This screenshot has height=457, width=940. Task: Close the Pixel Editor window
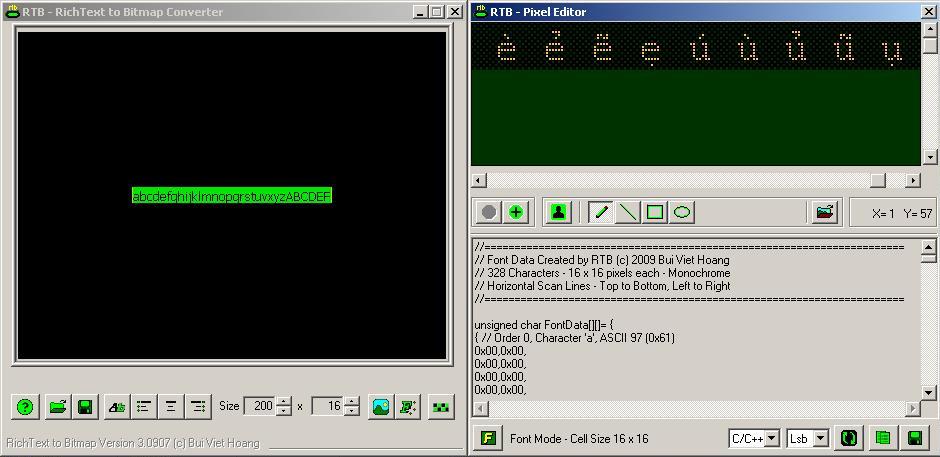[x=927, y=11]
